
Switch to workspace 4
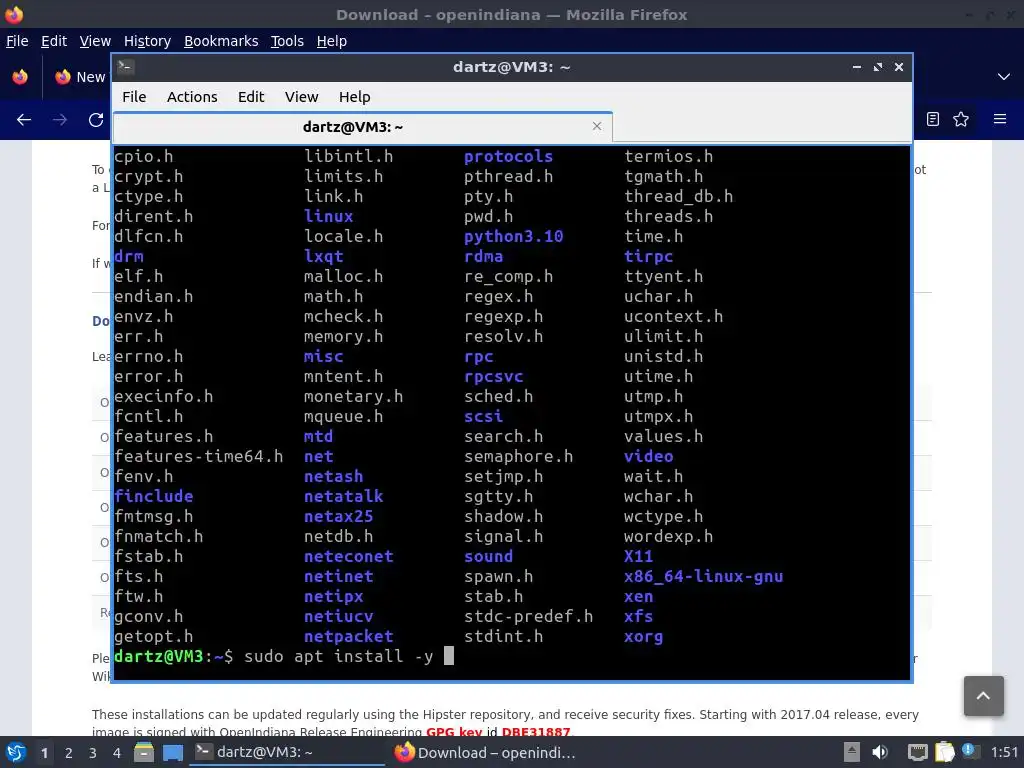(x=117, y=753)
